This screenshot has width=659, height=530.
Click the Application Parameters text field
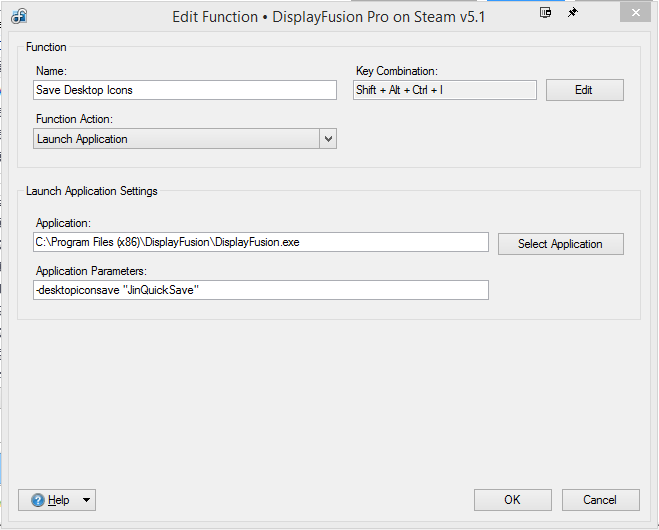260,290
